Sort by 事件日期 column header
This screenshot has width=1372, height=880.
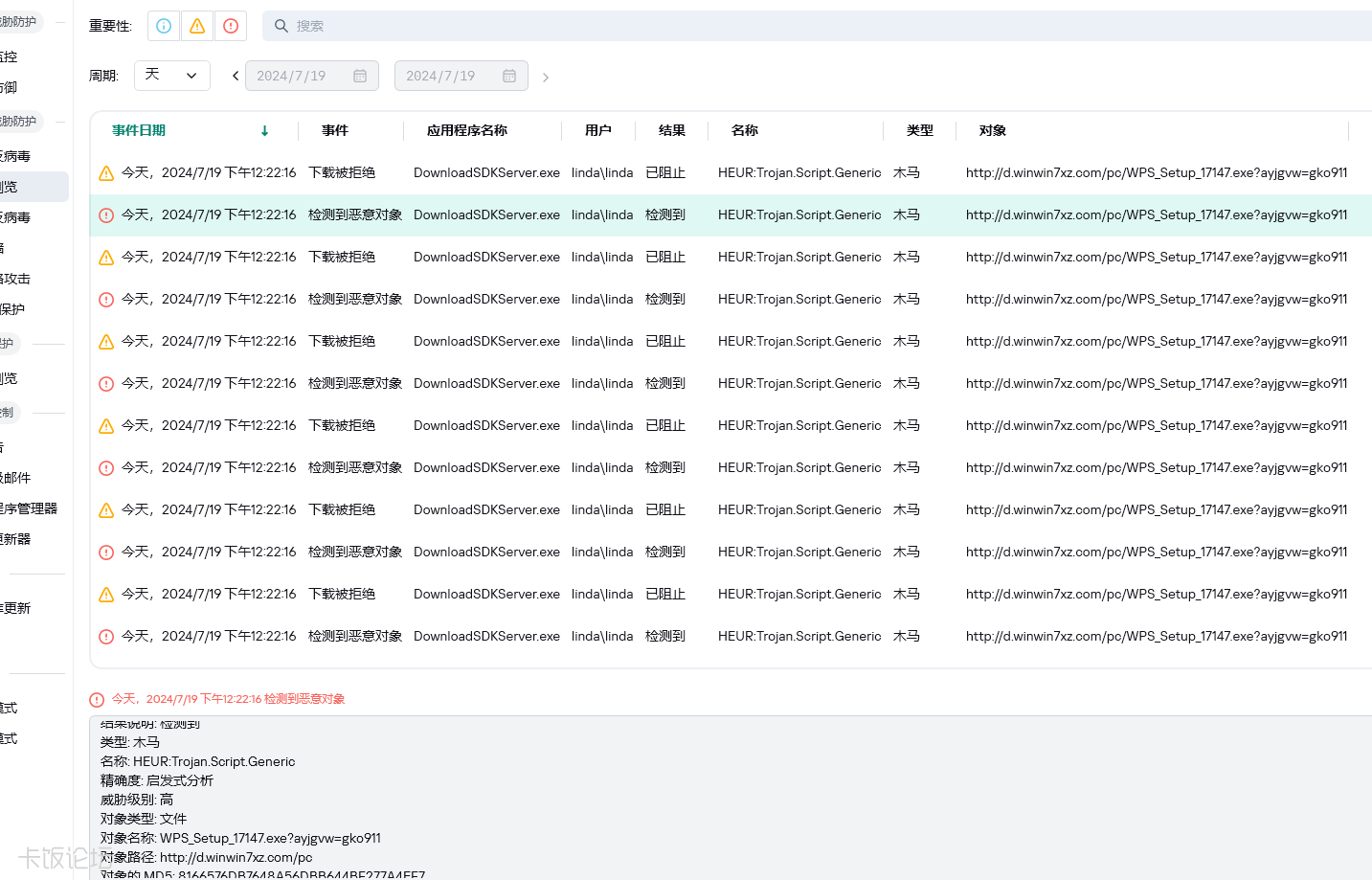pyautogui.click(x=139, y=130)
